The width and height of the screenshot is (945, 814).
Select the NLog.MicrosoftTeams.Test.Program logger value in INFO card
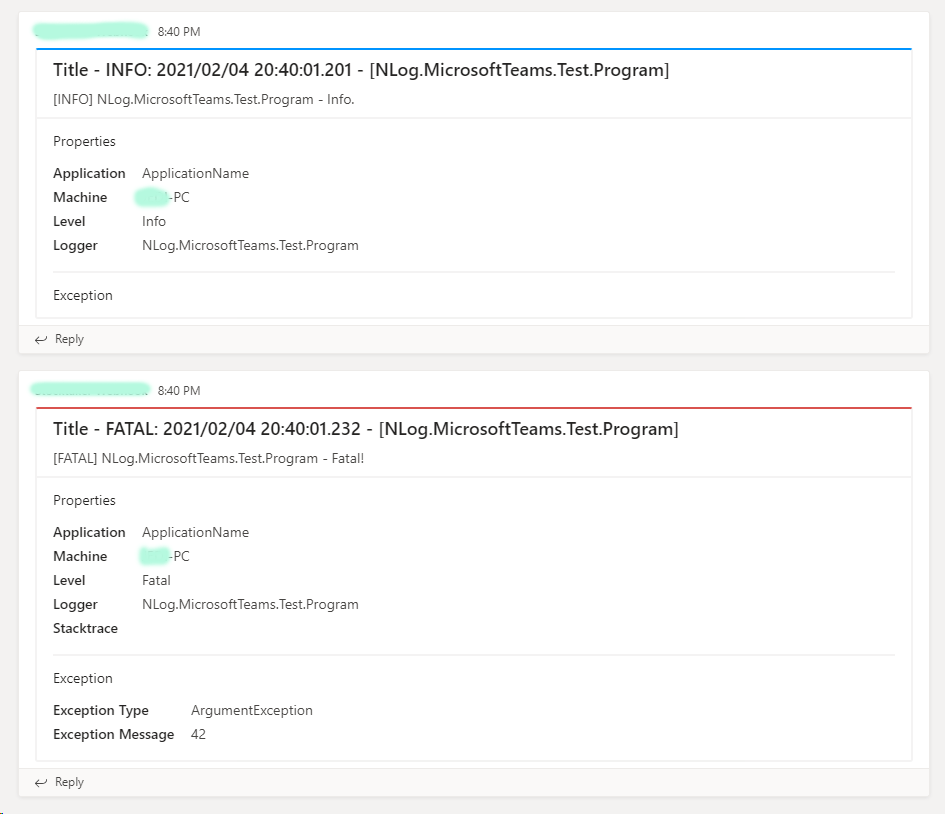250,245
